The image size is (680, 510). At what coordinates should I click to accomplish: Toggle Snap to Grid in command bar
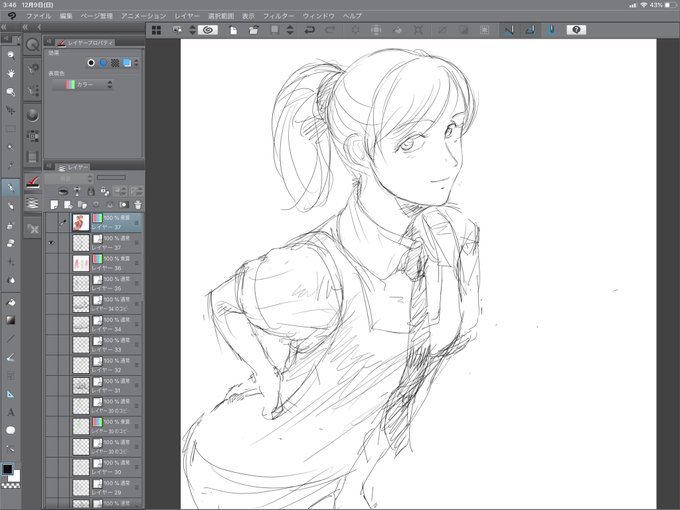click(551, 30)
